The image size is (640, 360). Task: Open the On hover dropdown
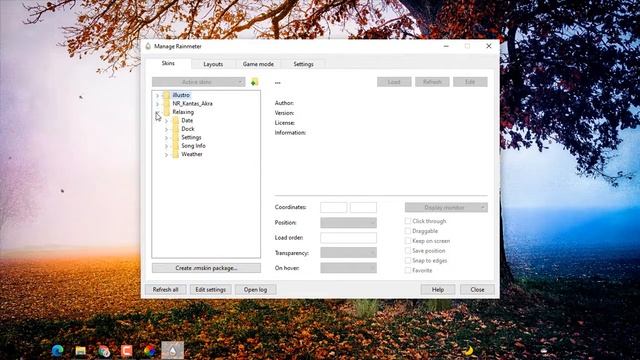click(348, 268)
